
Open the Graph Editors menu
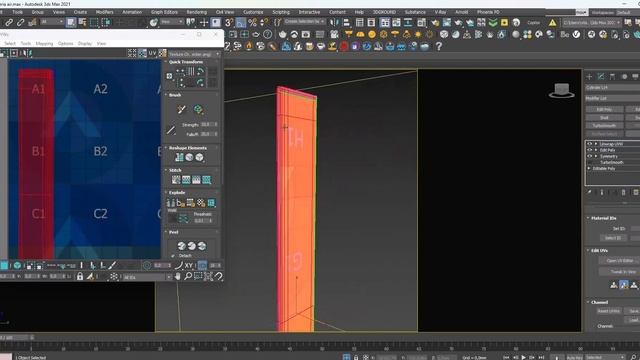(164, 12)
